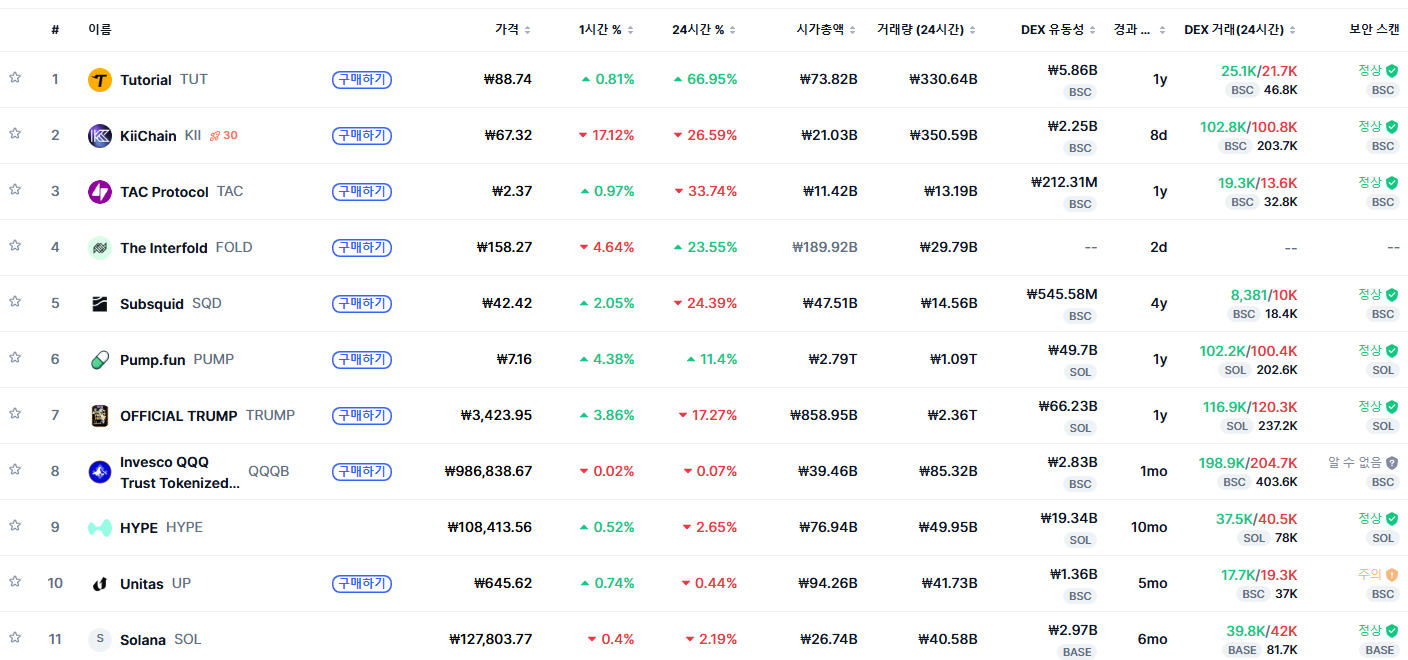Sort by DEX 유동성 column
This screenshot has height=660, width=1408.
(1059, 30)
